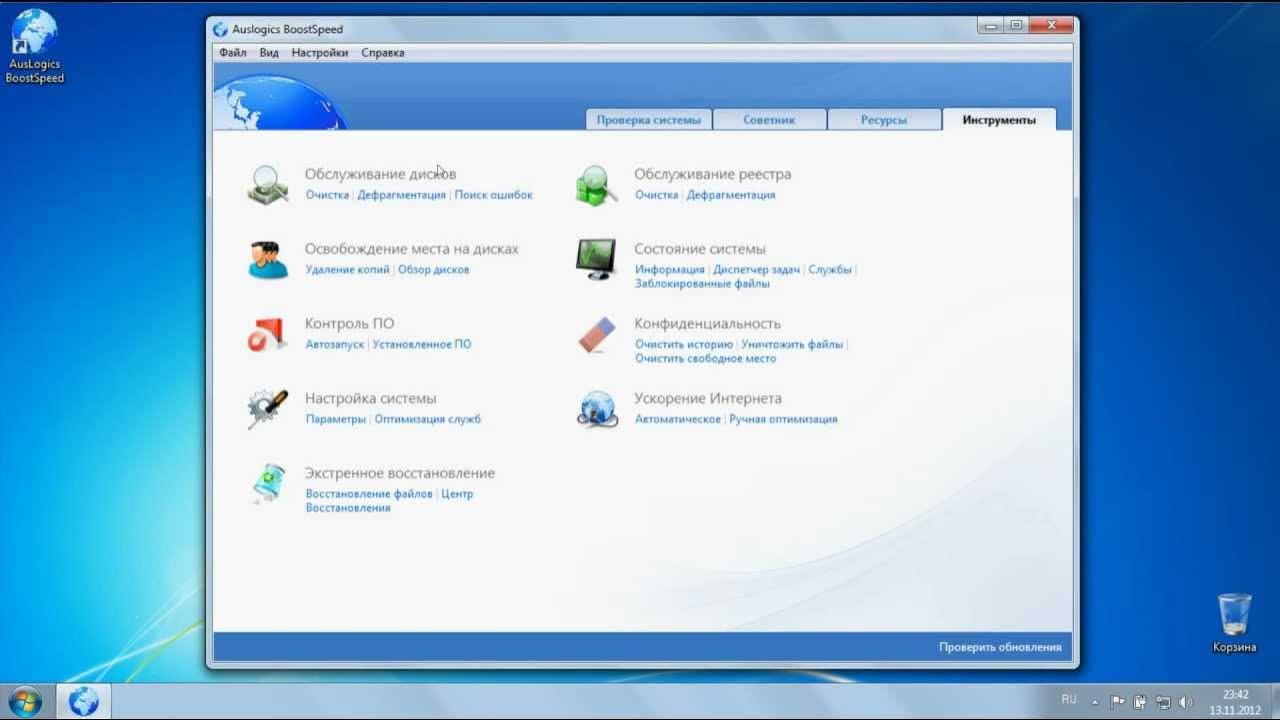Click the Уничтожить файлы link
Screen dimensions: 1280x720
pos(792,344)
